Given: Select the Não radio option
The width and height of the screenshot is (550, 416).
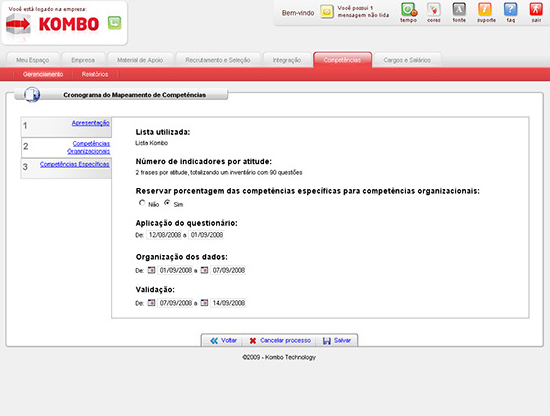Looking at the screenshot, I should (142, 203).
